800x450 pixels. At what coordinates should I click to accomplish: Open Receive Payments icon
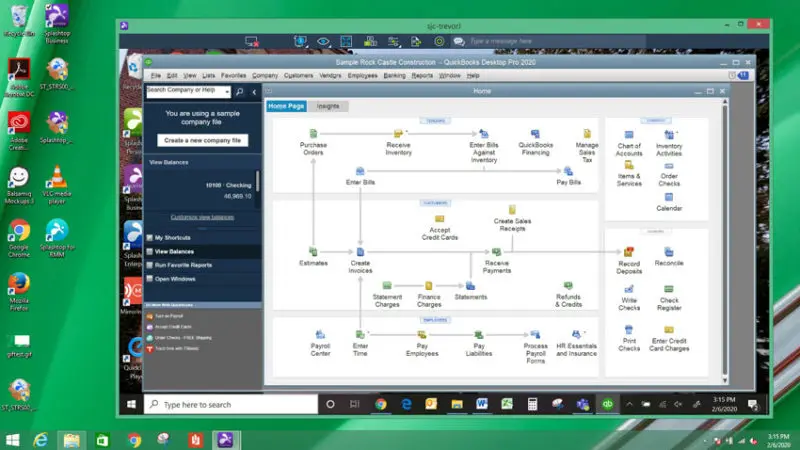(496, 252)
